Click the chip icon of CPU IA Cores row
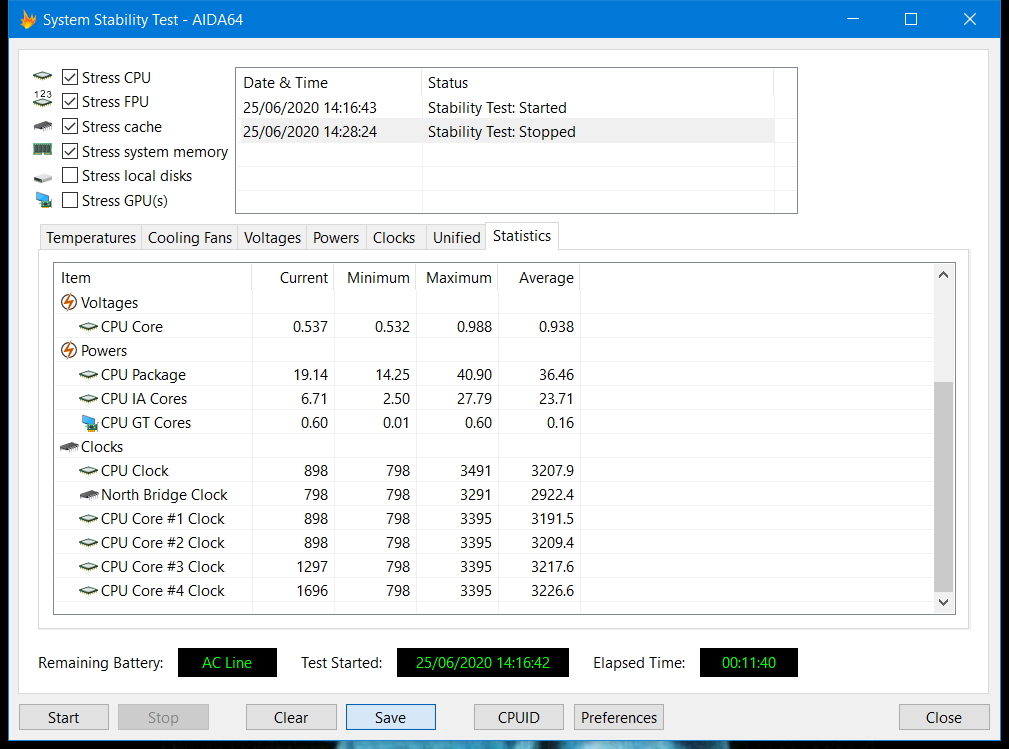1009x749 pixels. [88, 399]
